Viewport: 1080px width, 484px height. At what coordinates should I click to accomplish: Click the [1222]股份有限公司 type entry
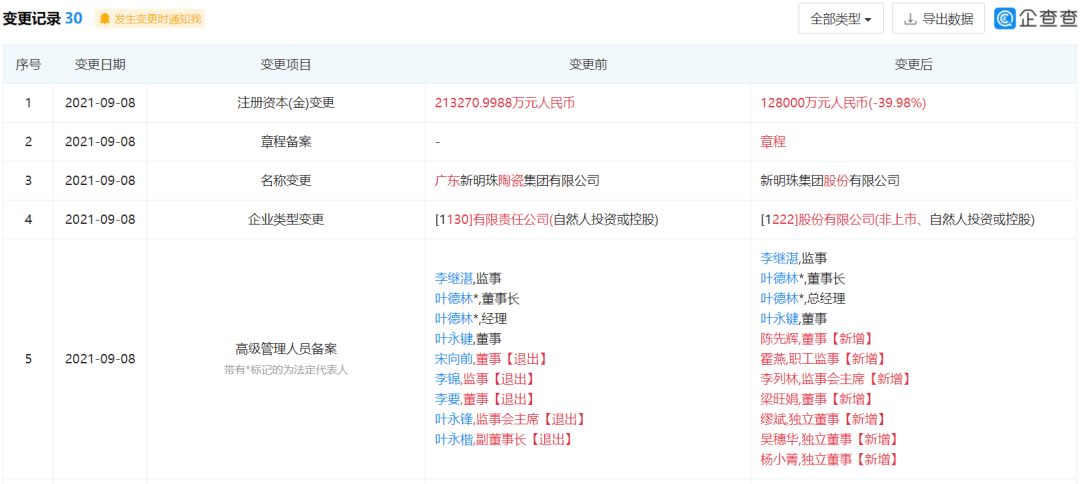(x=897, y=220)
